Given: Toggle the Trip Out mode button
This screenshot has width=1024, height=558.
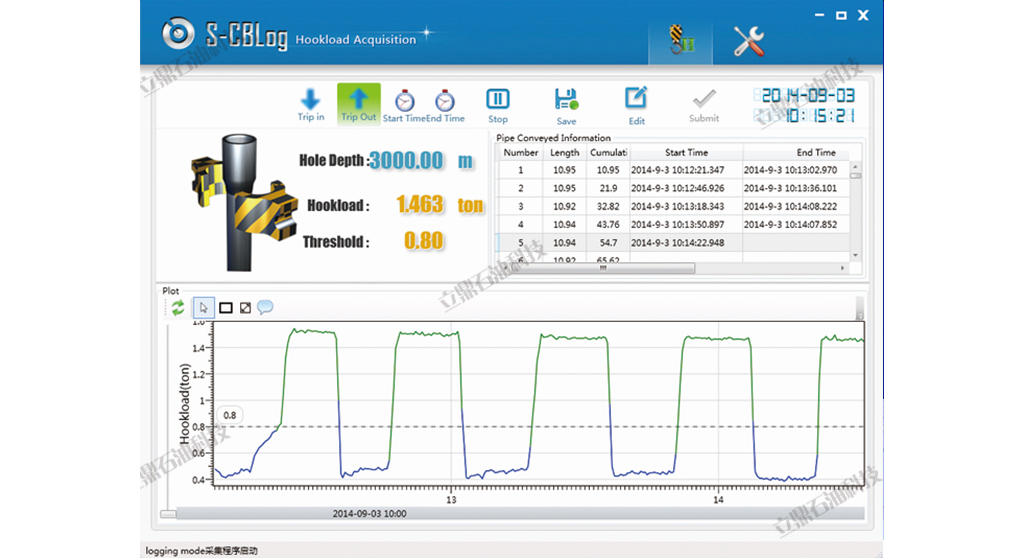Looking at the screenshot, I should 358,101.
